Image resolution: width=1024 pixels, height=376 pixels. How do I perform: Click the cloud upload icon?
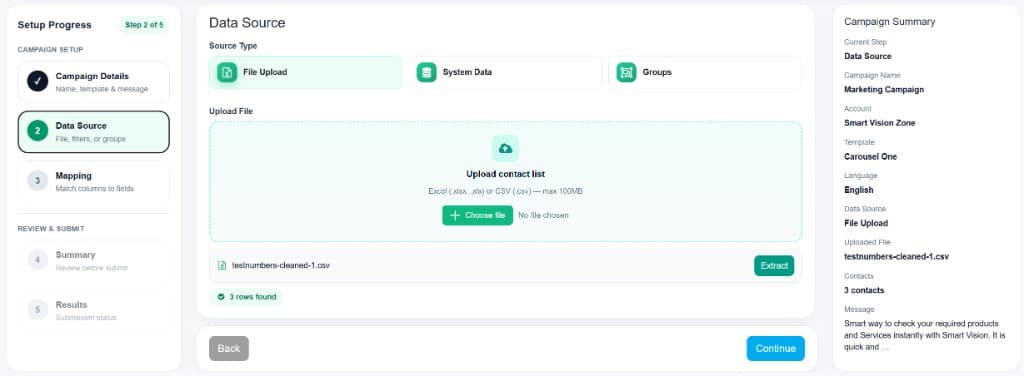click(505, 148)
